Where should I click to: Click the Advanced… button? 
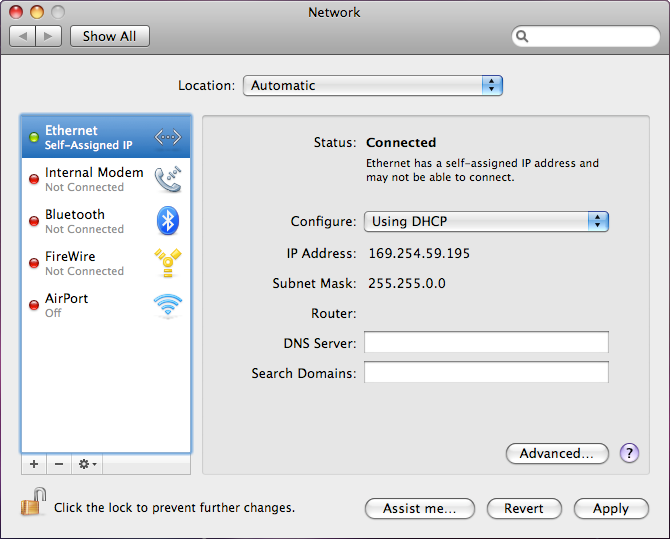[557, 453]
